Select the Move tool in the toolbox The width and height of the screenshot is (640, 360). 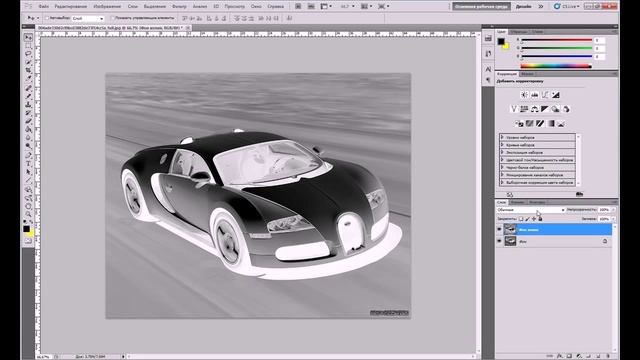(x=28, y=38)
